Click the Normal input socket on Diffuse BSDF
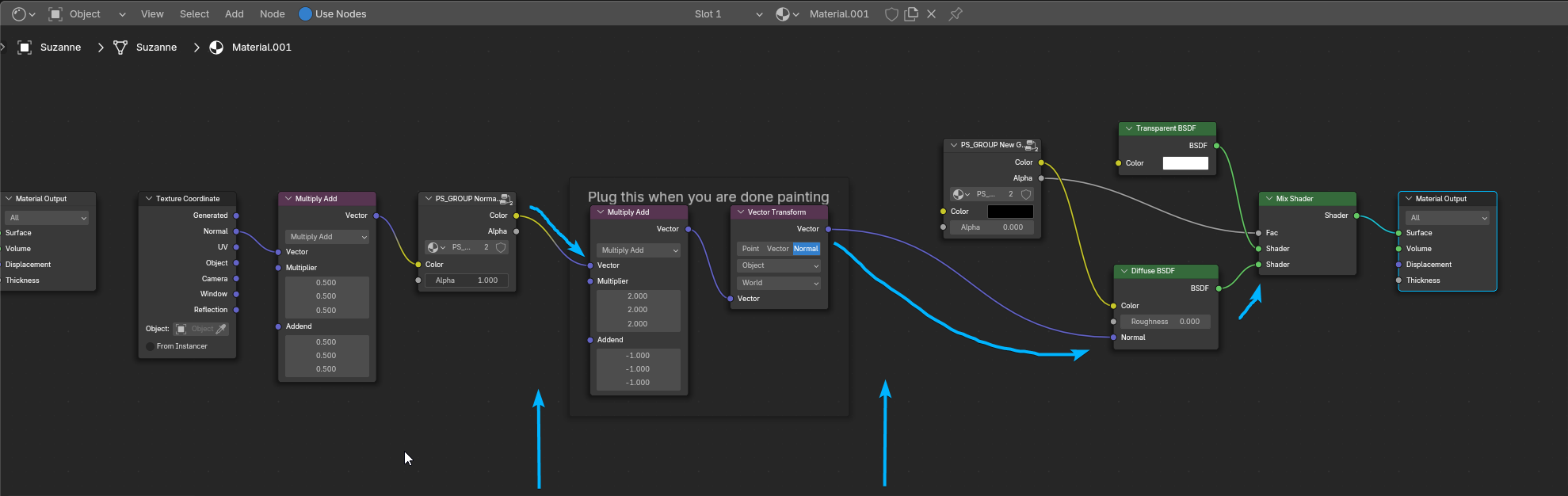This screenshot has width=1568, height=496. point(1113,338)
